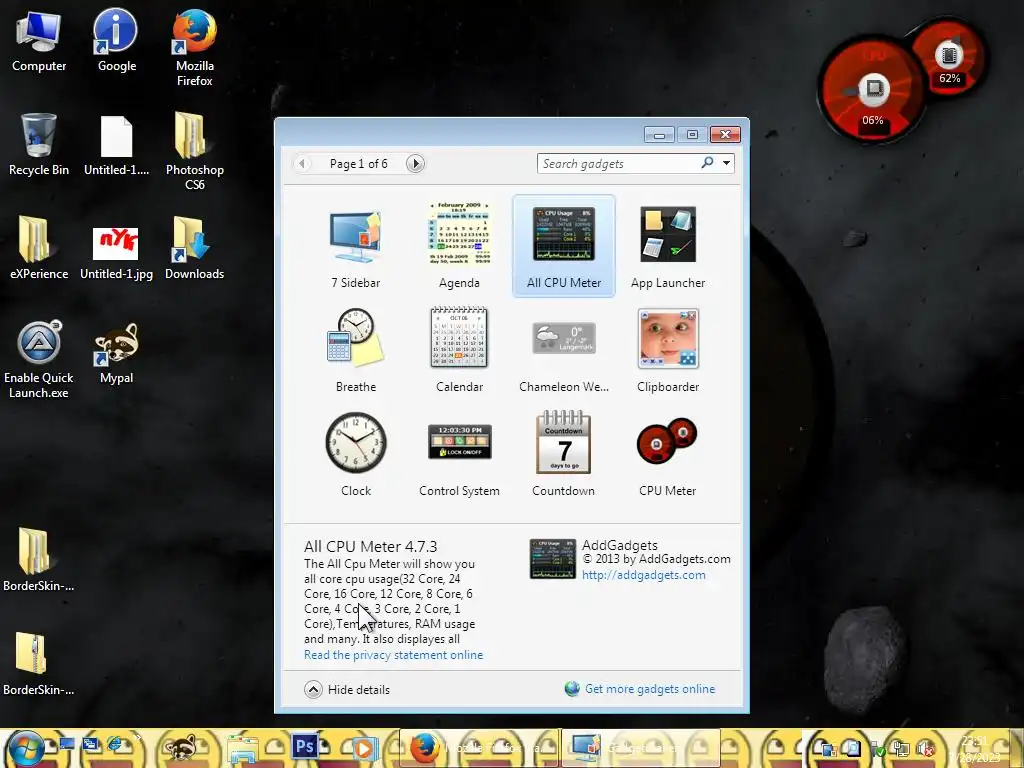Click the Mypal raccoon taskbar icon
Screen dimensions: 1024x768
[180, 748]
